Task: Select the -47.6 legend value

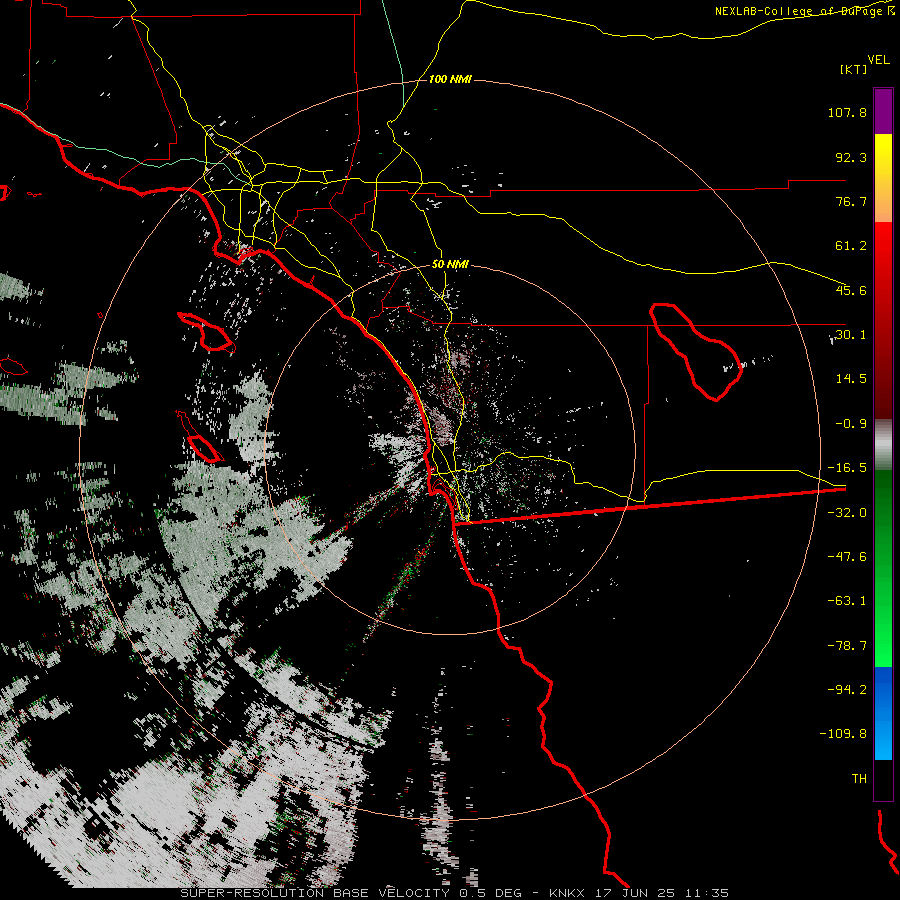Action: click(847, 556)
